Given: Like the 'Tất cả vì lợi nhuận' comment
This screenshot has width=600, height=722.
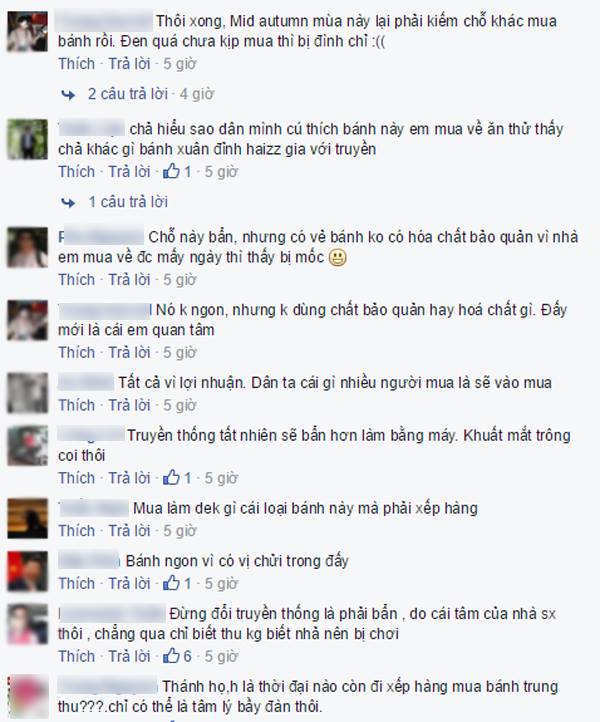Looking at the screenshot, I should tap(76, 405).
